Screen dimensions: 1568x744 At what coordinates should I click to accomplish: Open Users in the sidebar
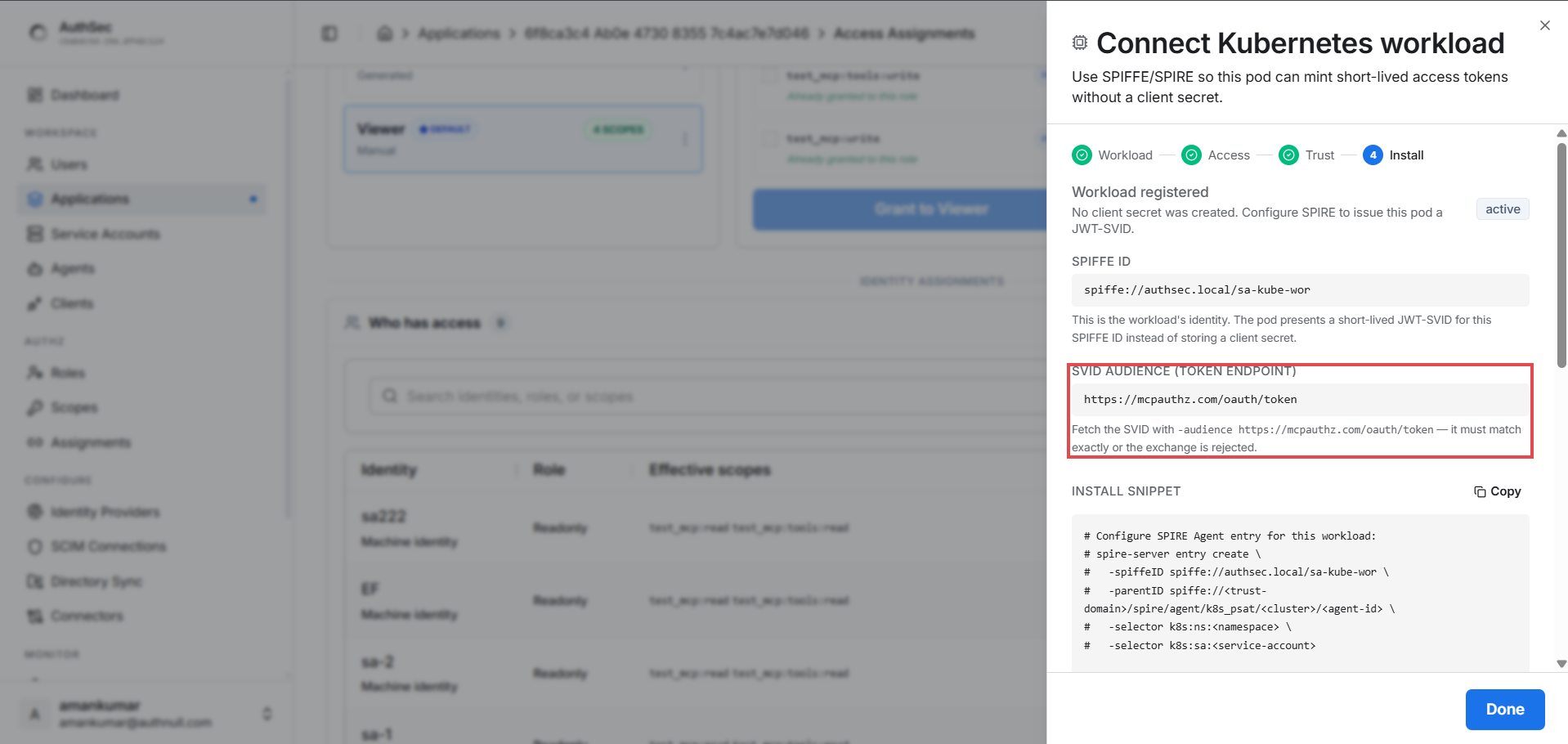[142, 164]
